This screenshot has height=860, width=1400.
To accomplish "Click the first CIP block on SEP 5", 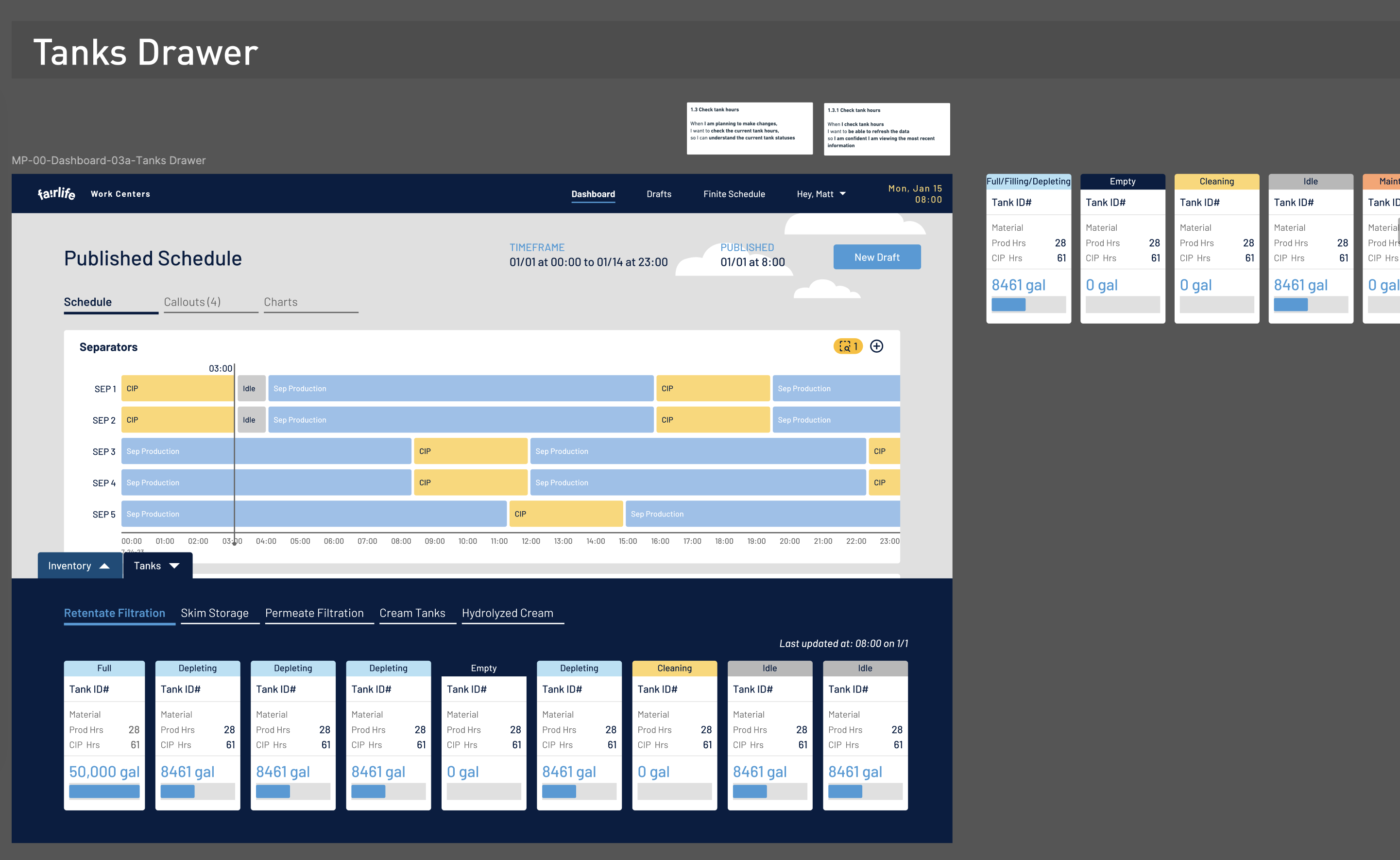I will (566, 514).
